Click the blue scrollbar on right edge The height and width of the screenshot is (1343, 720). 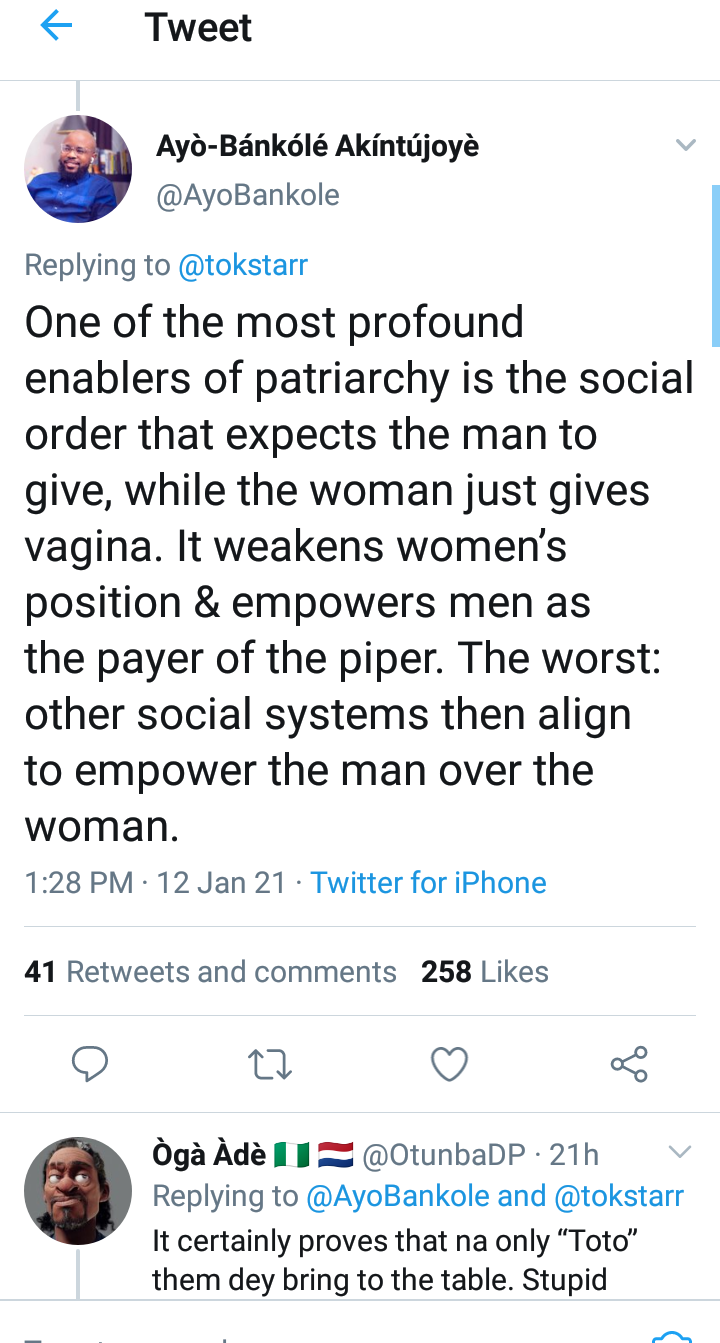click(x=715, y=265)
